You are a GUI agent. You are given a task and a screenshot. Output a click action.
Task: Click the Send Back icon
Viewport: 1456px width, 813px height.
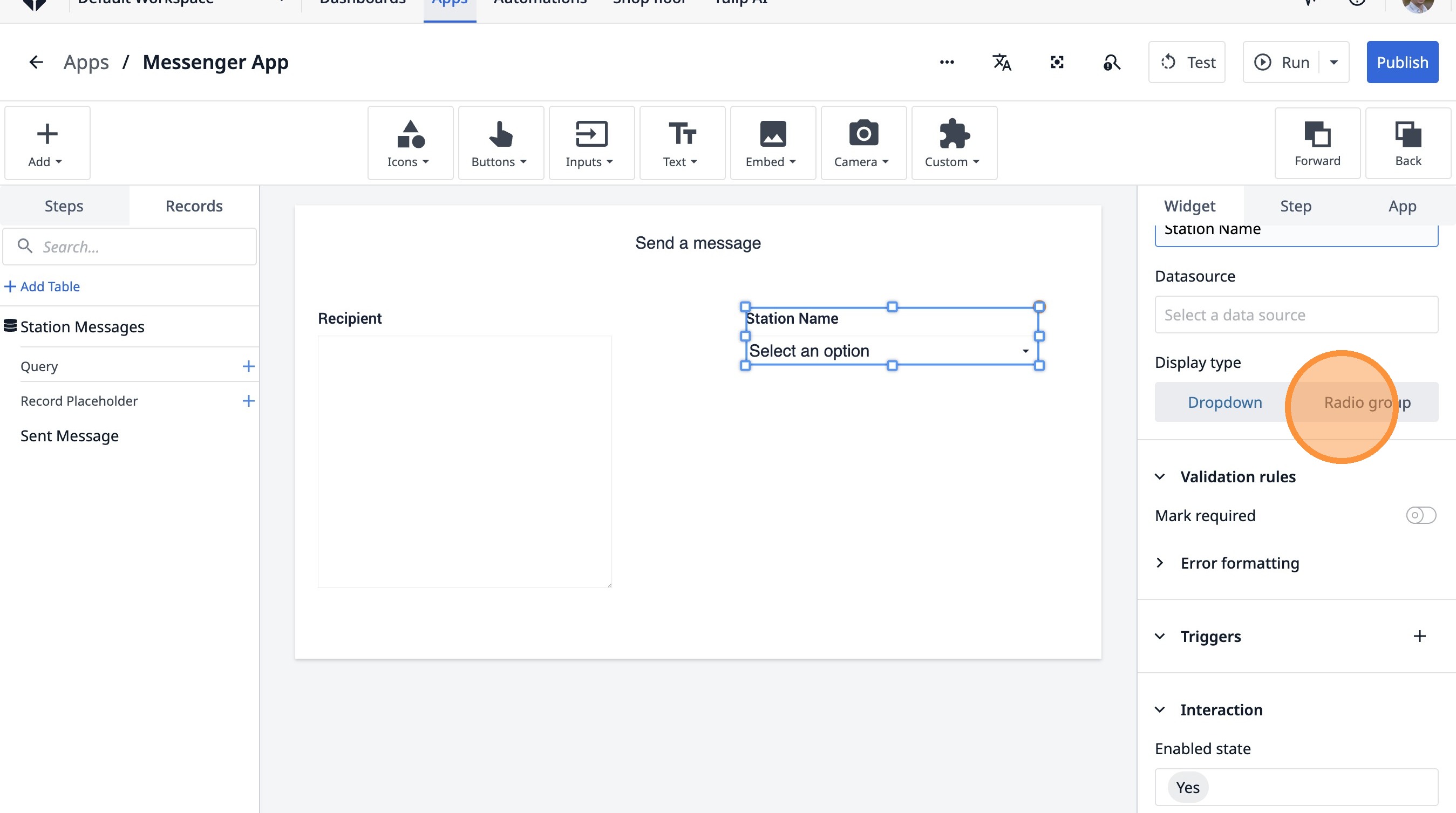[1407, 144]
